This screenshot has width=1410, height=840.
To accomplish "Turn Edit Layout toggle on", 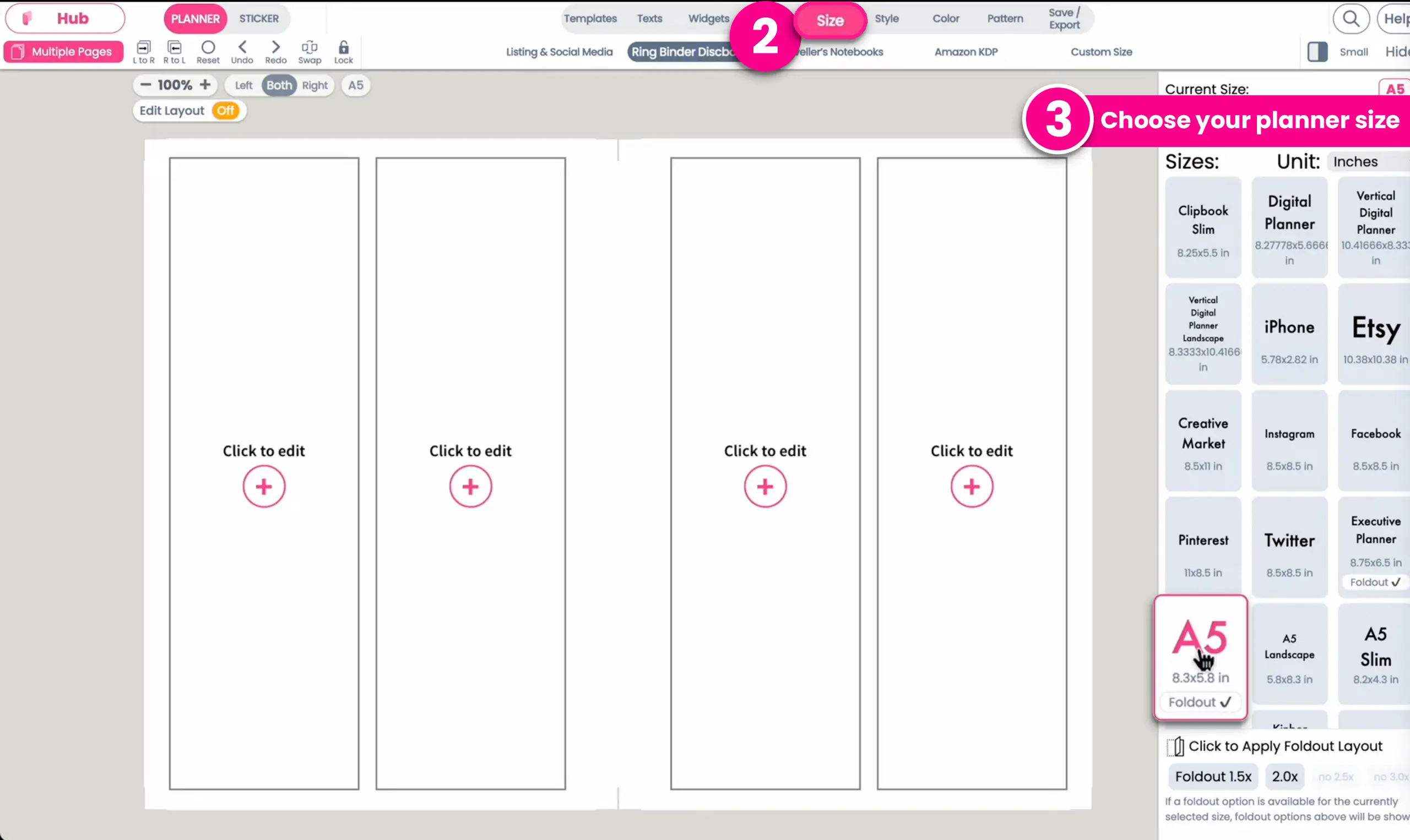I will pyautogui.click(x=226, y=111).
